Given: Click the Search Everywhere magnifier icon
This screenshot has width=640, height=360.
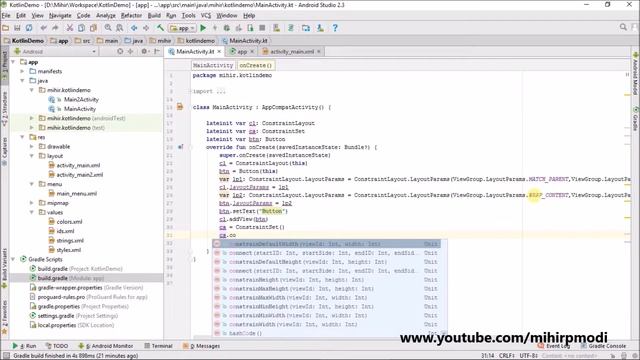Looking at the screenshot, I should [x=623, y=27].
